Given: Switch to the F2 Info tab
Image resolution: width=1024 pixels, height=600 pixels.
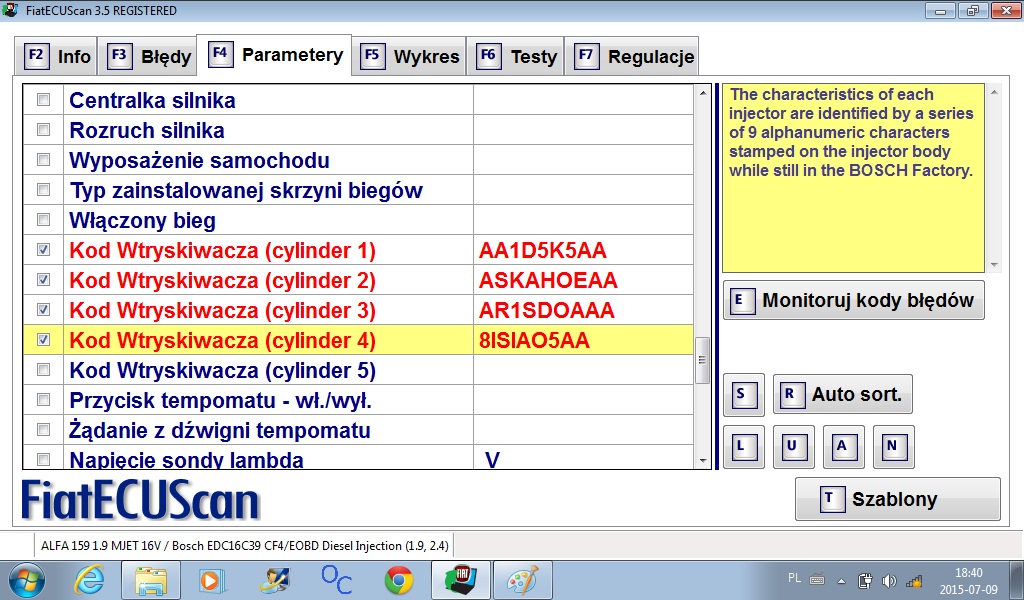Looking at the screenshot, I should [56, 56].
